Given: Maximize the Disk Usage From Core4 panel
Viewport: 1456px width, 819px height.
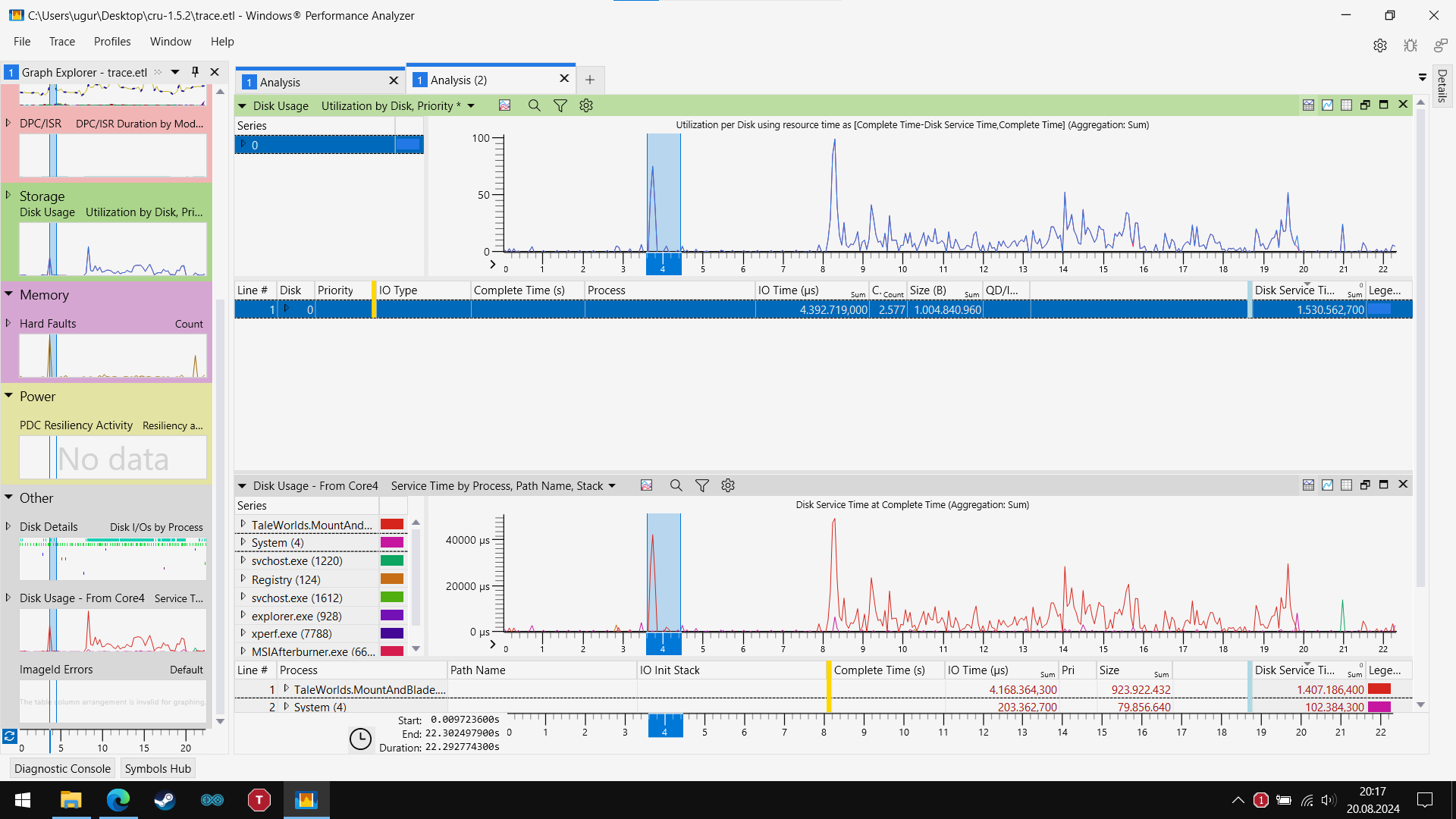Looking at the screenshot, I should pyautogui.click(x=1383, y=485).
